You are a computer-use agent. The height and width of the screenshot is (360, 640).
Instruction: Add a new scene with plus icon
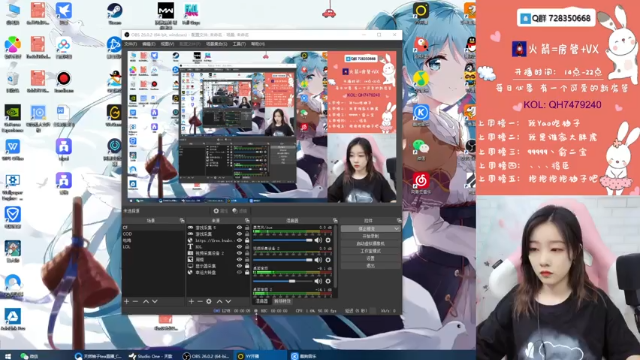(x=127, y=301)
